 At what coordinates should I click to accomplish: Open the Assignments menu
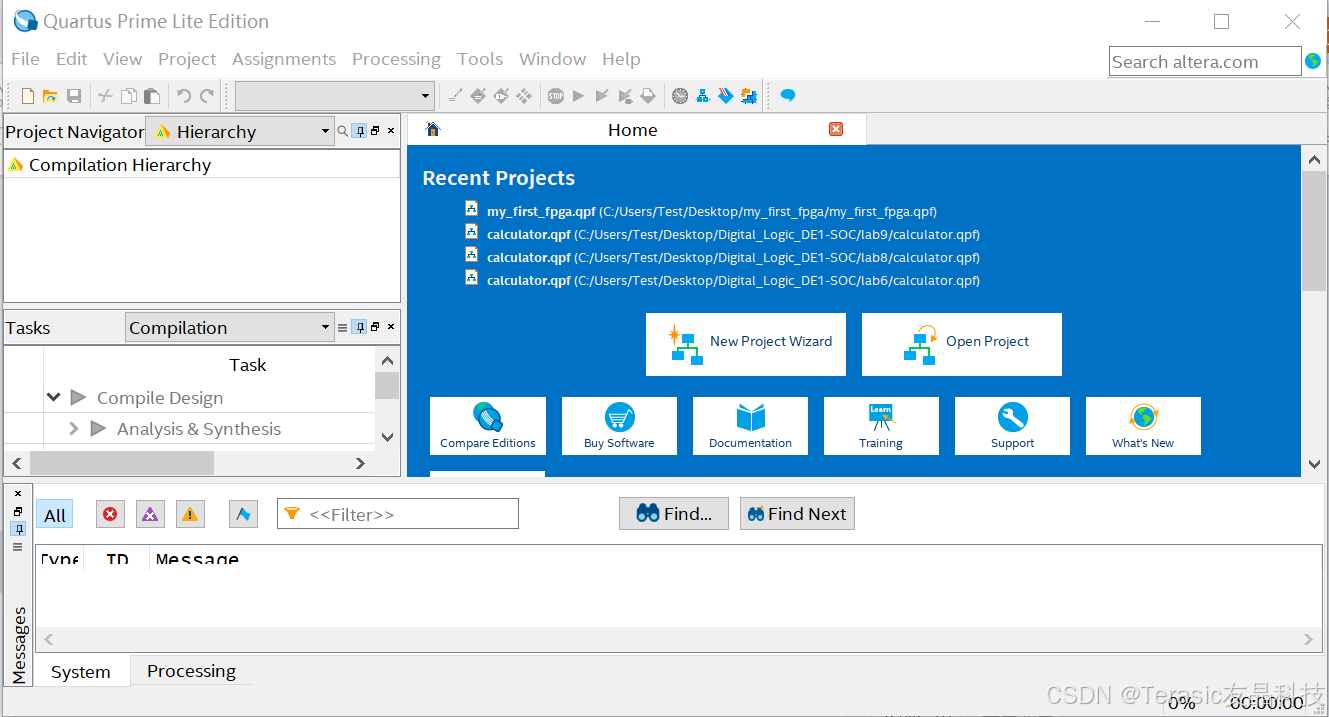click(x=284, y=59)
